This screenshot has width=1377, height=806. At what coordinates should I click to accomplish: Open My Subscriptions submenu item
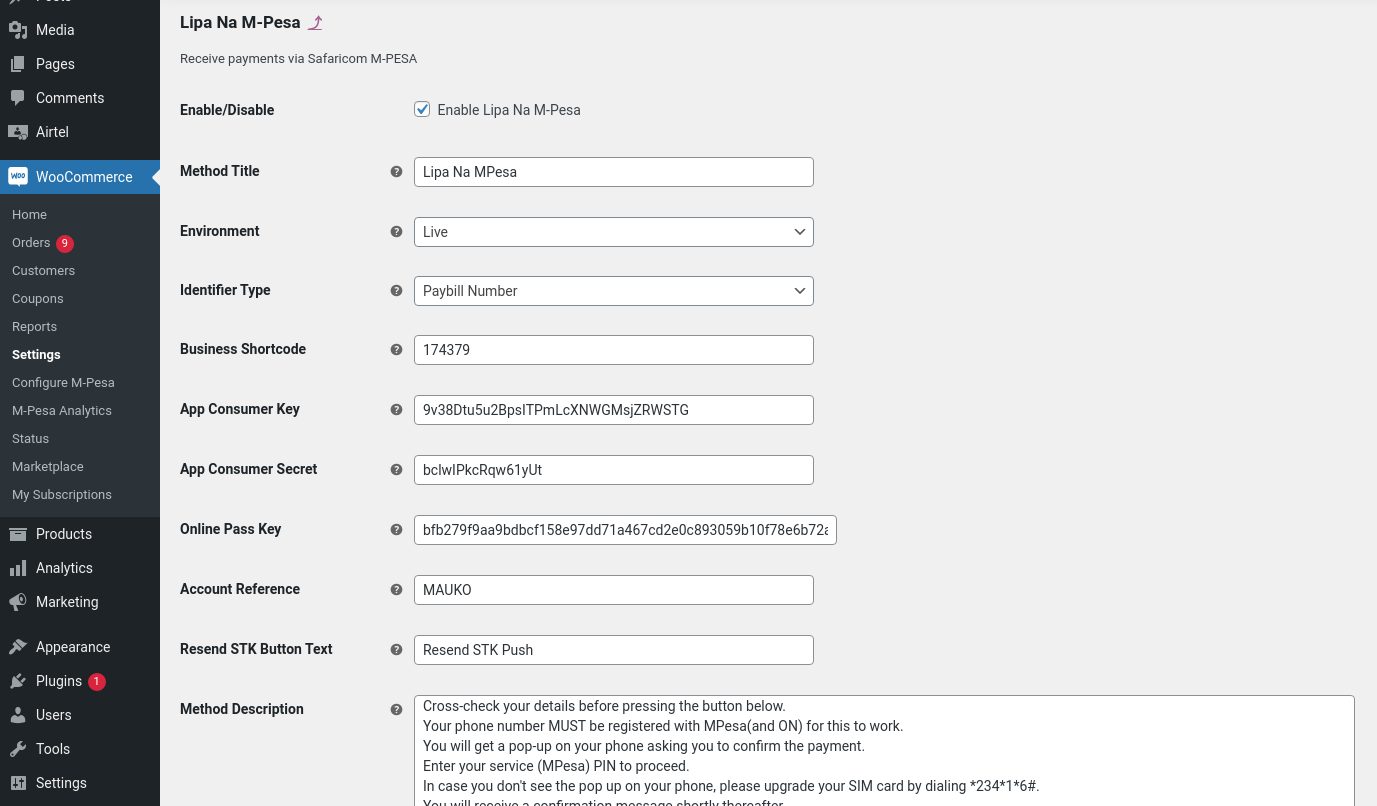click(x=62, y=495)
